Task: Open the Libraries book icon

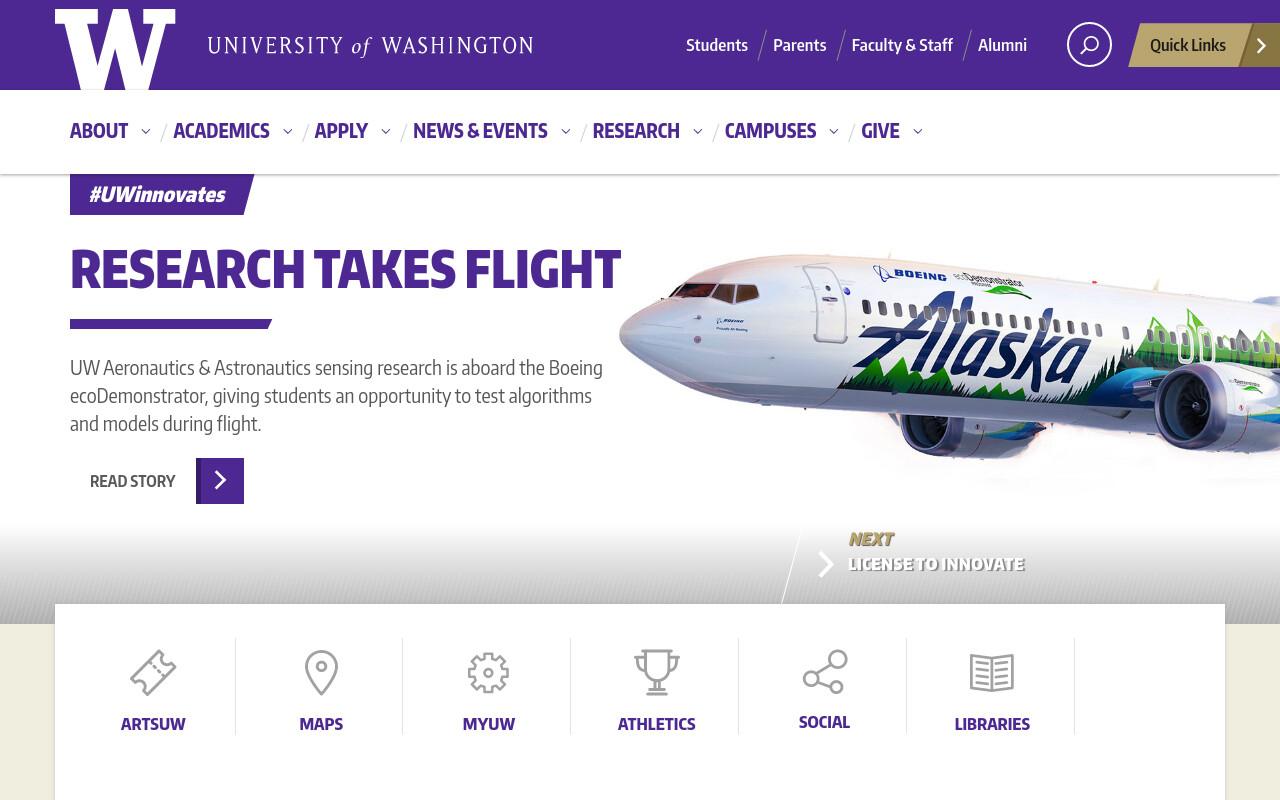Action: click(x=992, y=673)
